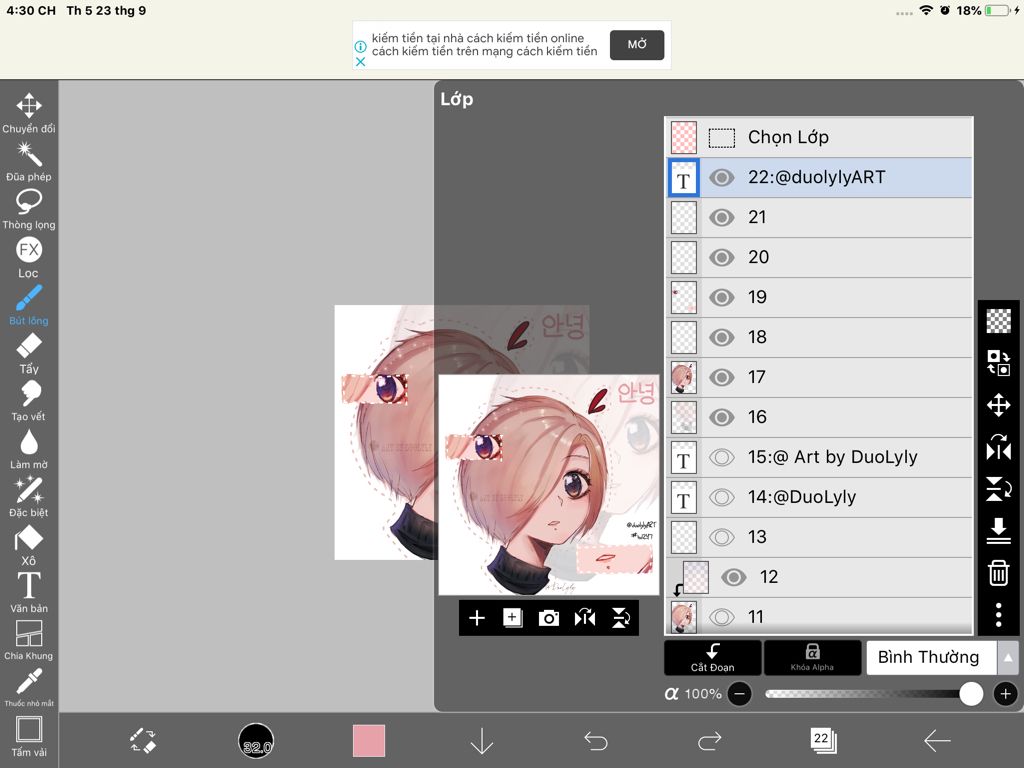
Task: Select the Bút lông brush tool
Action: [29, 304]
